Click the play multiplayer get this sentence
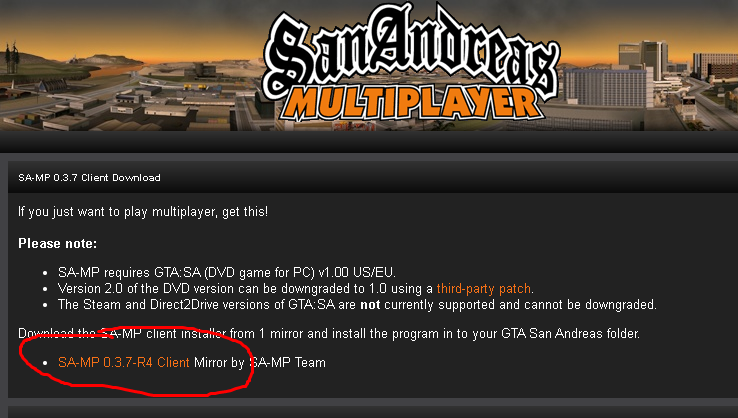The image size is (738, 418). pos(143,212)
